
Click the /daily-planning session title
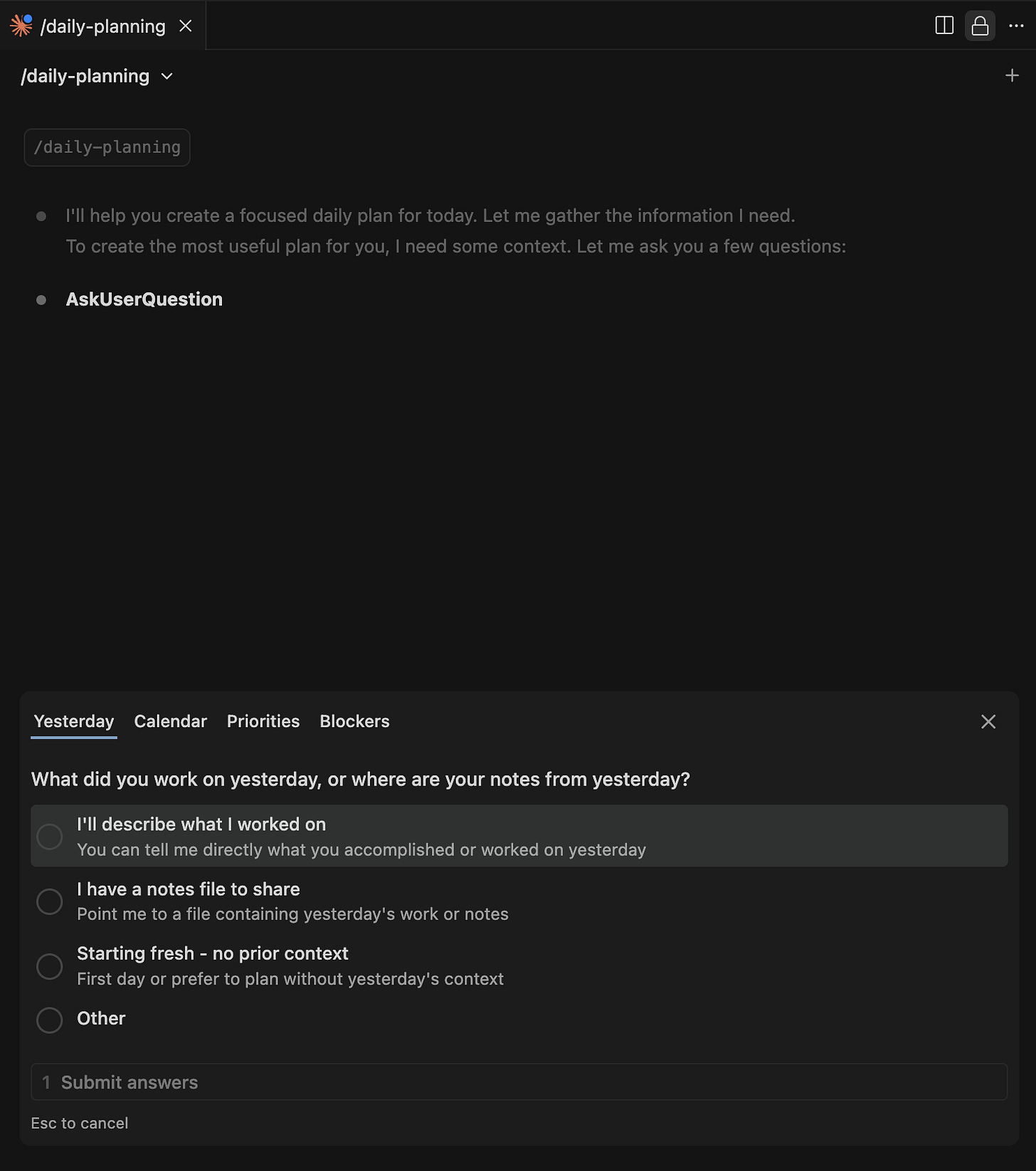point(85,76)
